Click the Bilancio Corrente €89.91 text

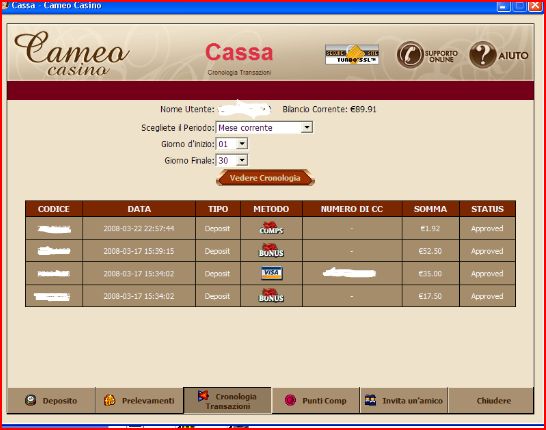tap(329, 109)
